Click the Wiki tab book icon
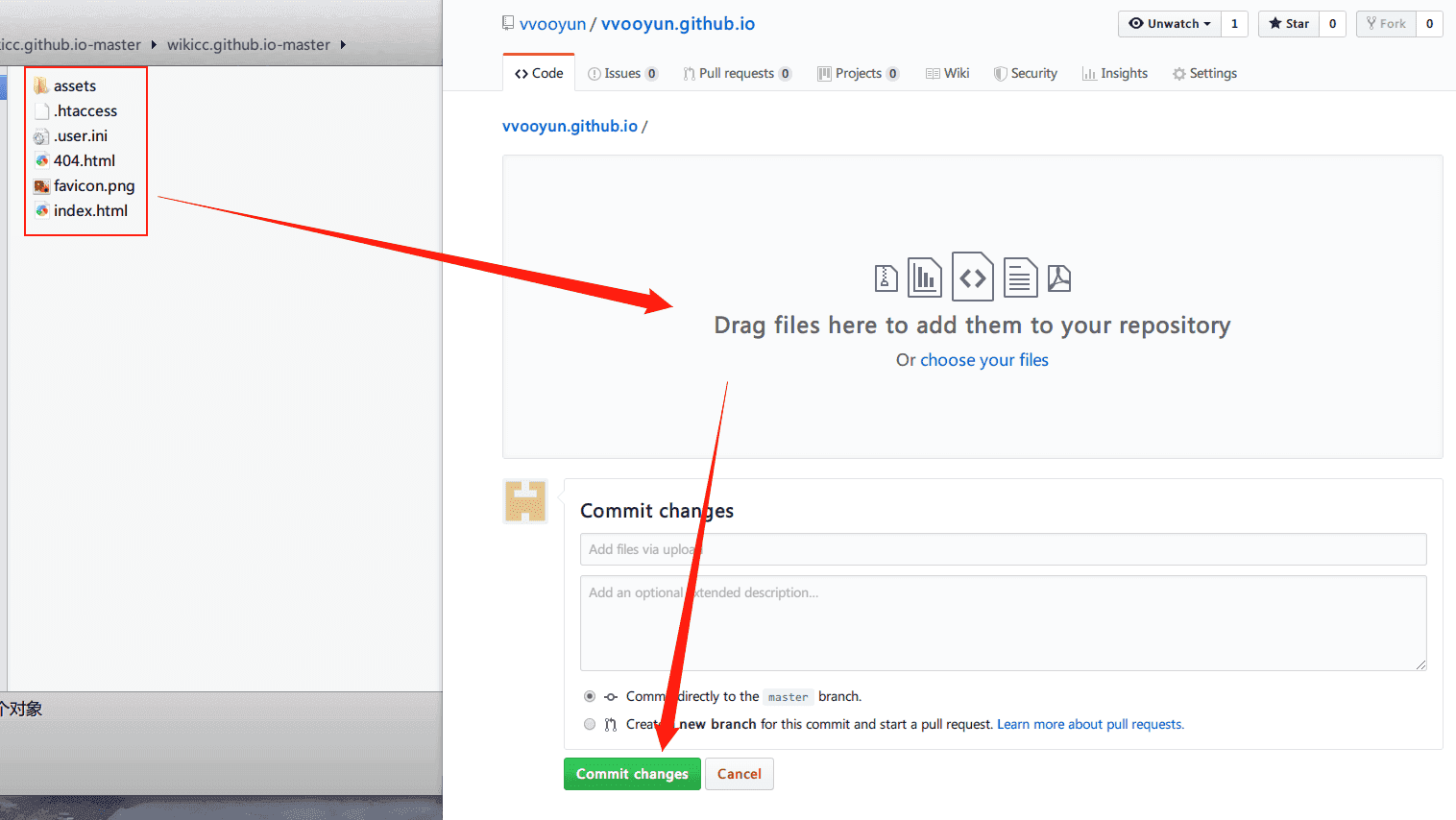1456x820 pixels. pyautogui.click(x=933, y=74)
